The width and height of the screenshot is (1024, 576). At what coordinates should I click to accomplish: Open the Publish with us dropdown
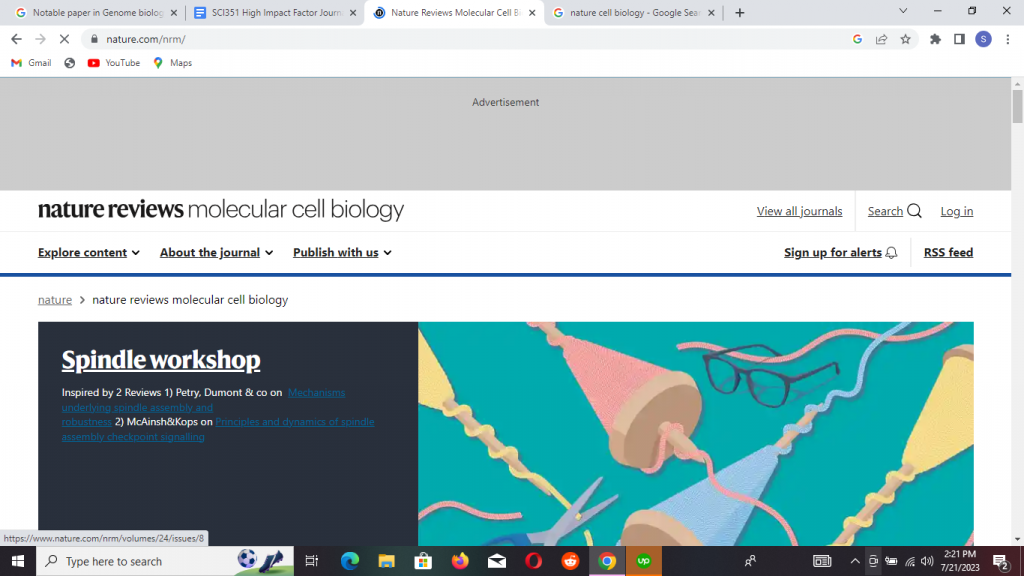pos(342,253)
